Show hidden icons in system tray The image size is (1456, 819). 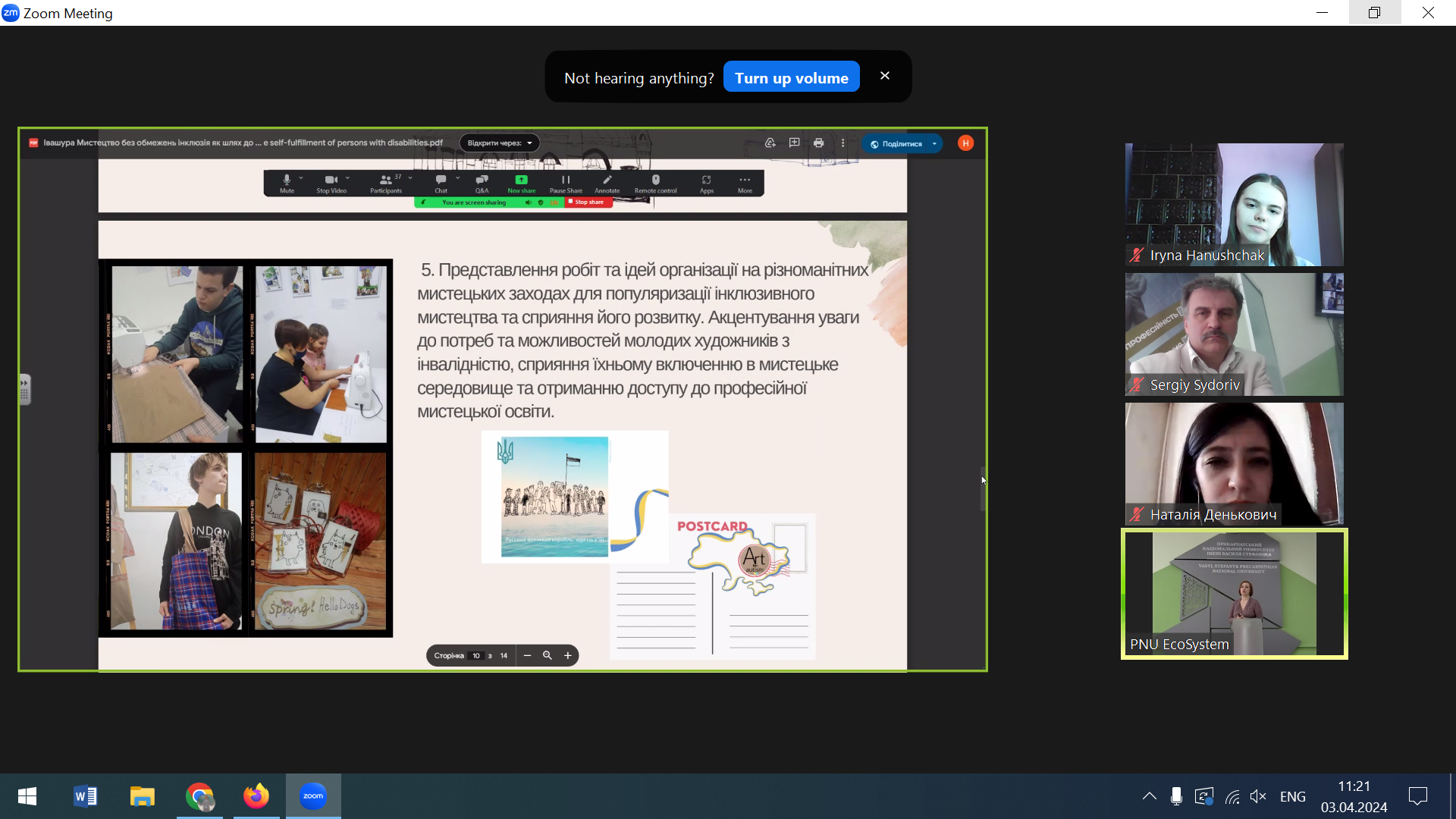pyautogui.click(x=1149, y=796)
